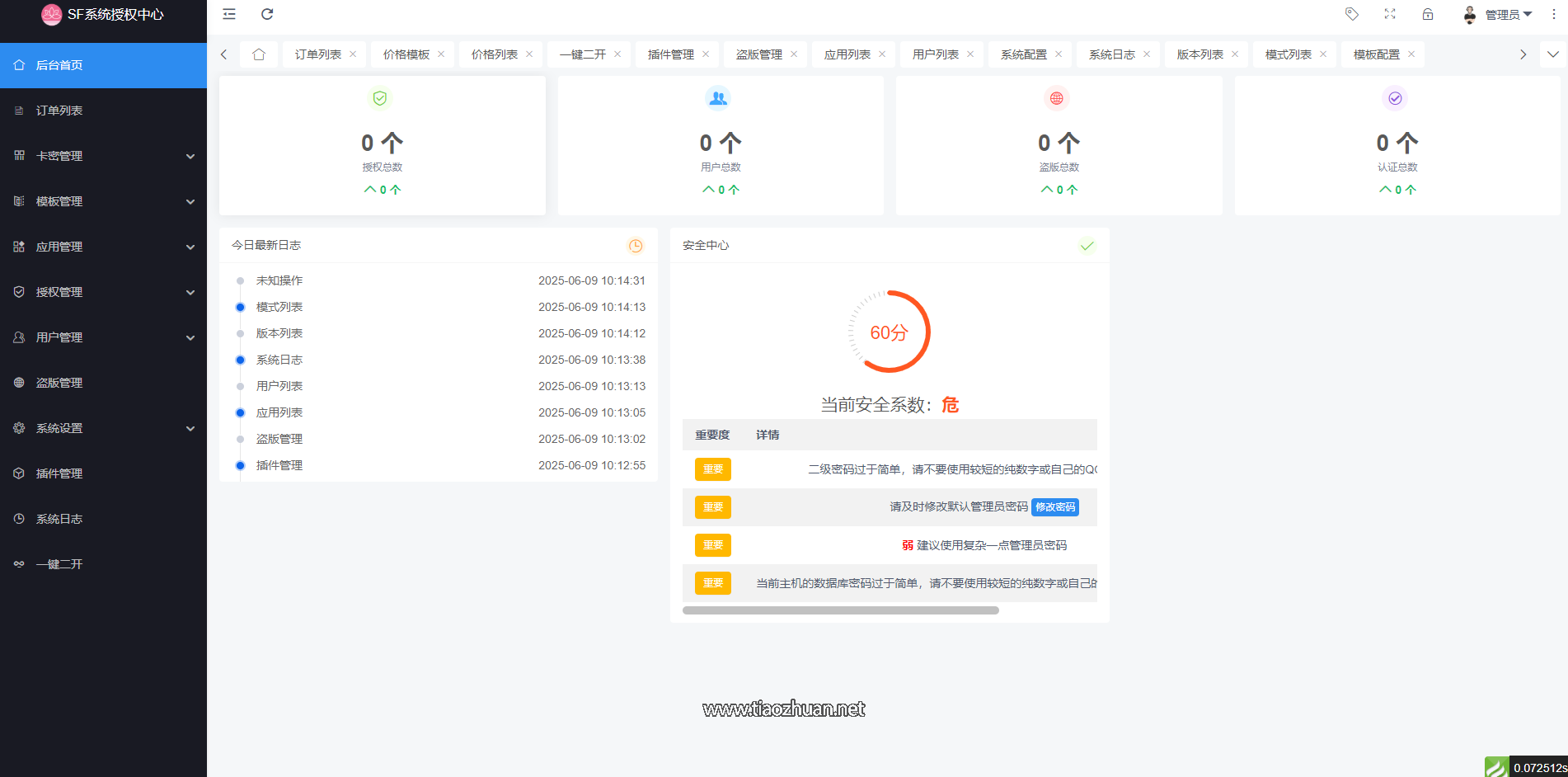Viewport: 1568px width, 777px height.
Task: Click the tag icon in the top bar
Action: 1351,14
